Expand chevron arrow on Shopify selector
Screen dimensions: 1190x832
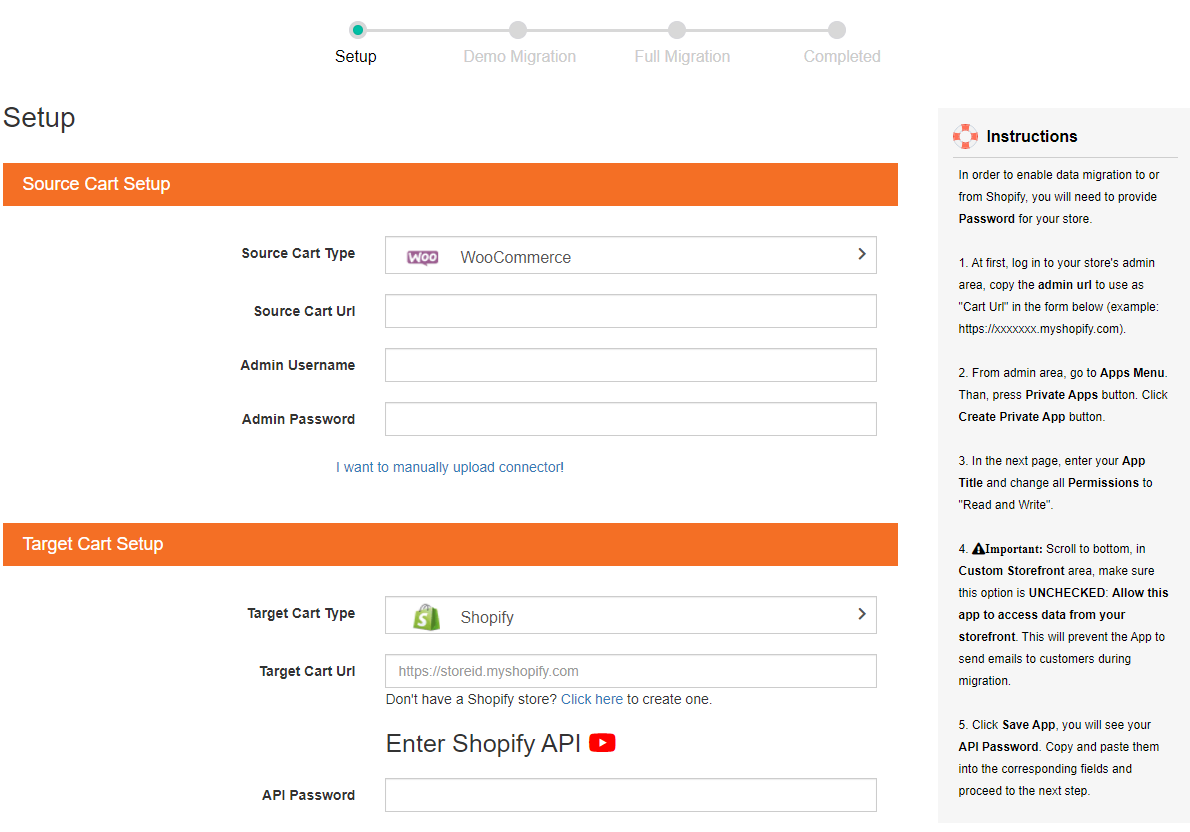pyautogui.click(x=861, y=613)
